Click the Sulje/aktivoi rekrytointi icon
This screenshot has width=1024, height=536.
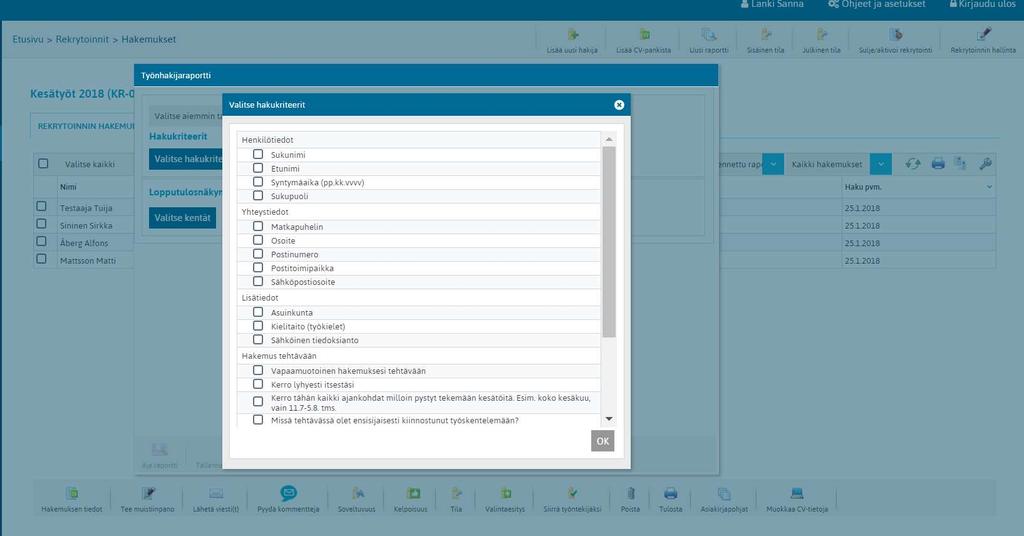[896, 35]
